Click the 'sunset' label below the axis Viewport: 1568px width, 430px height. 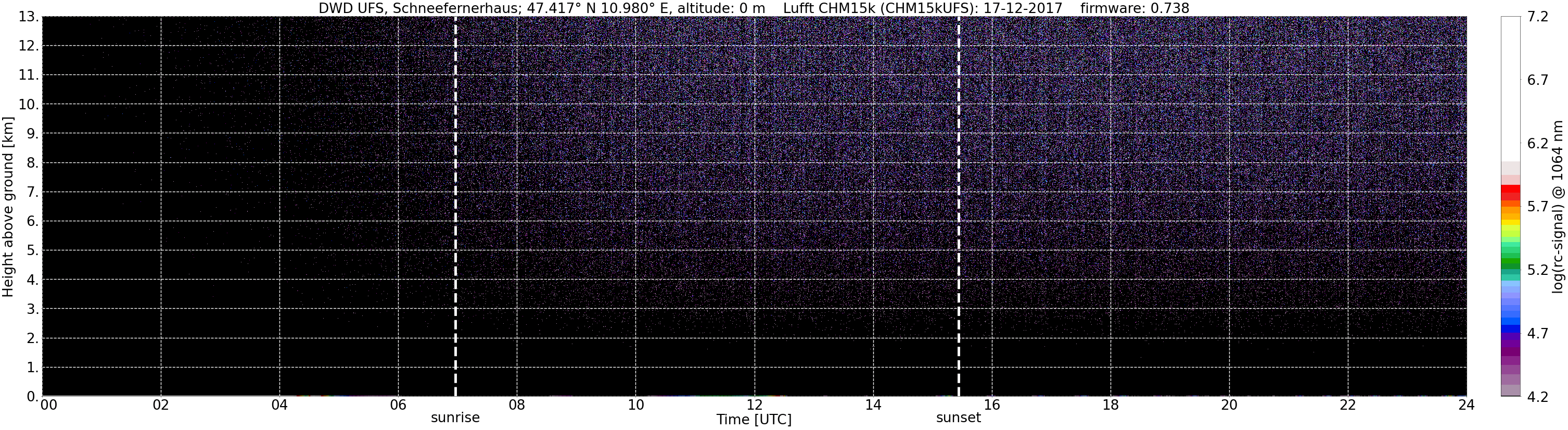point(959,418)
